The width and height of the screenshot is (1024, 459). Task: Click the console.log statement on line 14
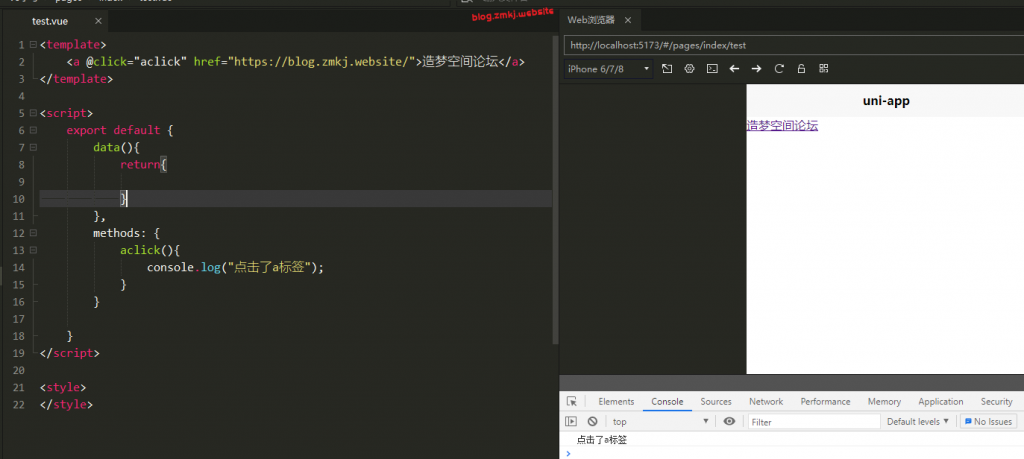(235, 268)
